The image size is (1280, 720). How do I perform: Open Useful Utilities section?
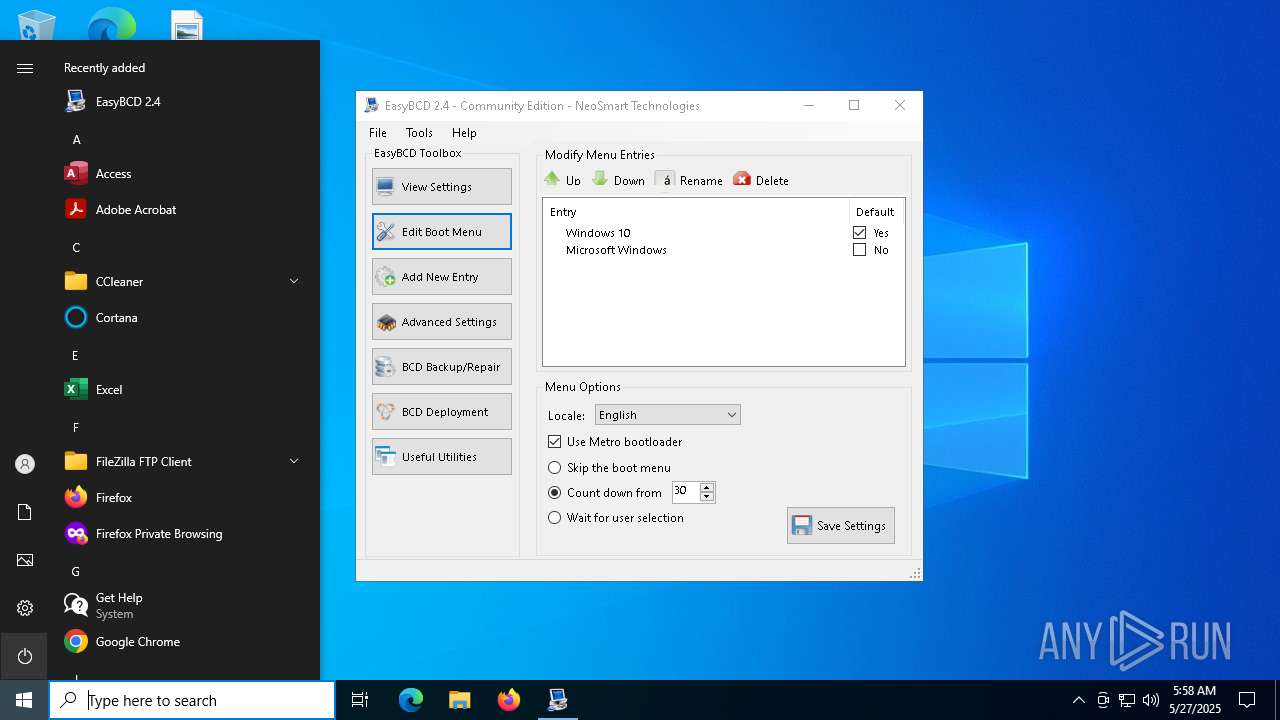pyautogui.click(x=441, y=457)
